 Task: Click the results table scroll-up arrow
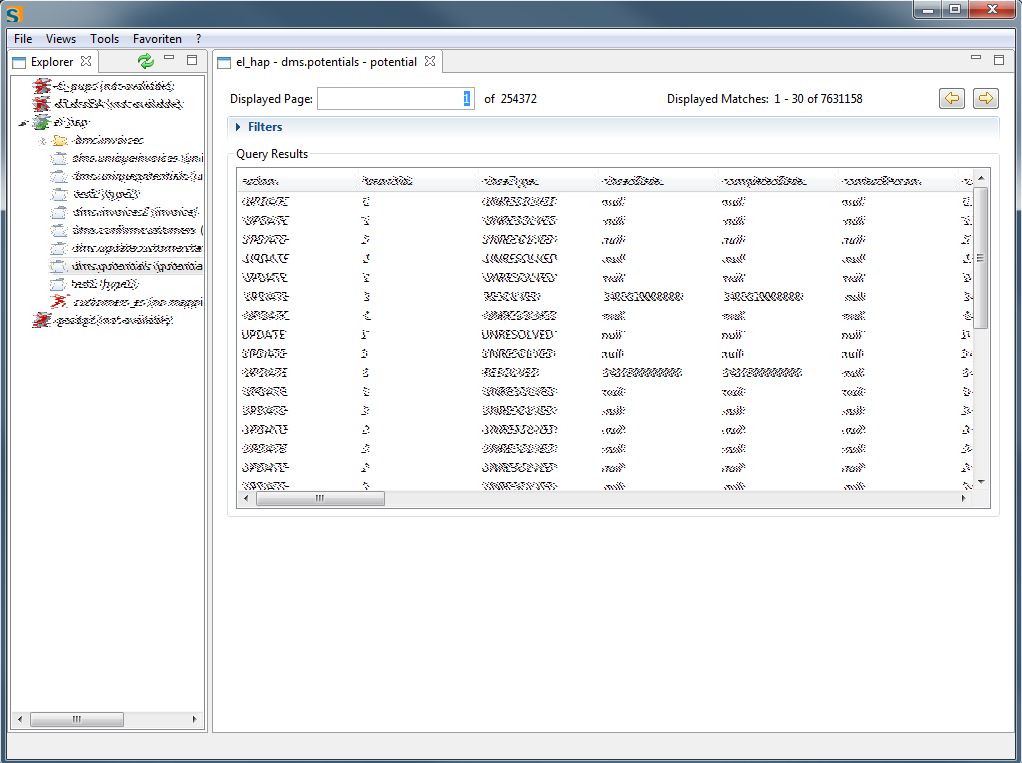981,178
